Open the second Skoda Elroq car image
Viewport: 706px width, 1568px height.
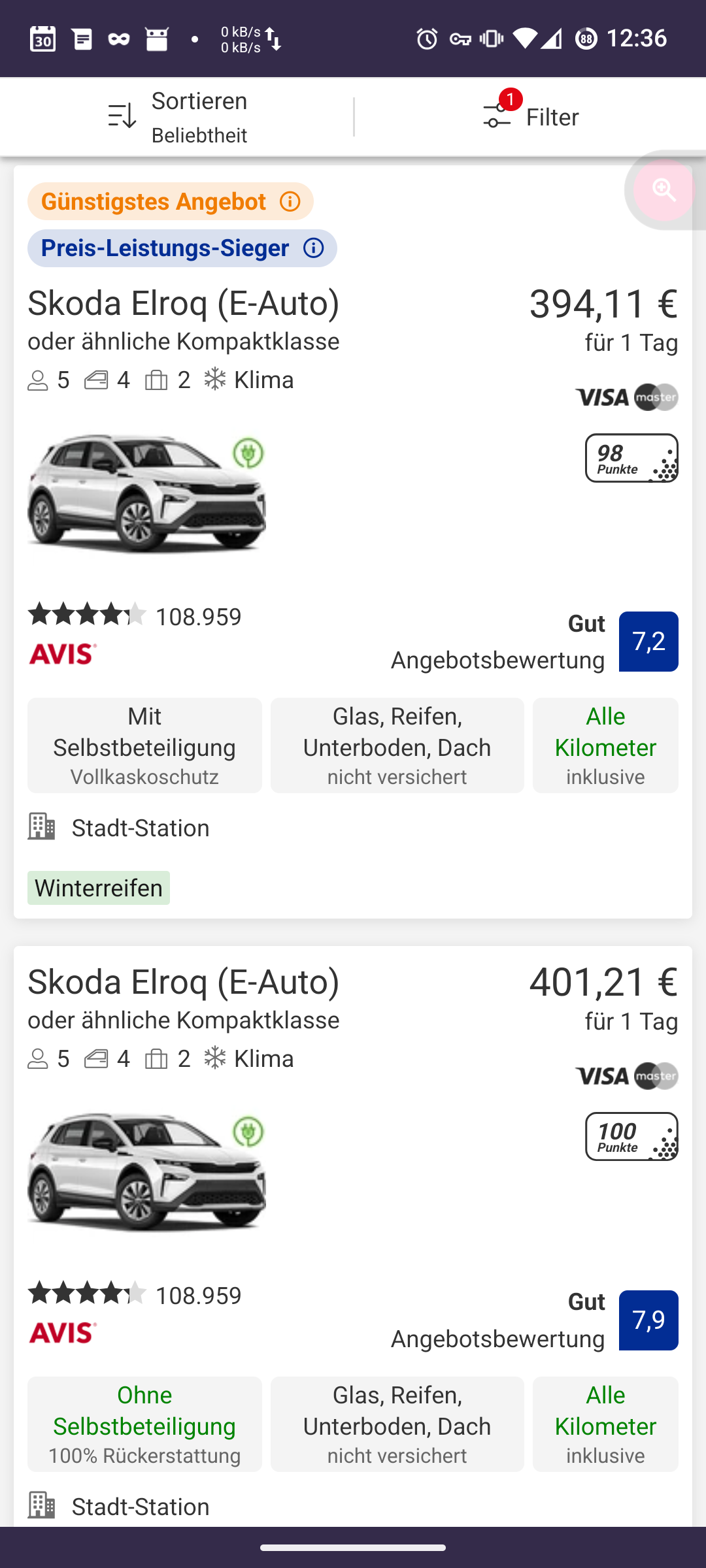(x=146, y=1173)
